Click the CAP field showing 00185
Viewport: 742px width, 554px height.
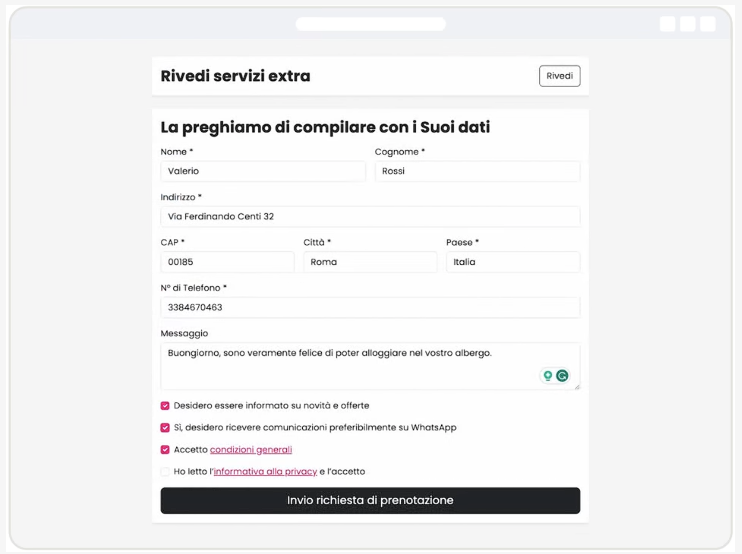coord(227,262)
